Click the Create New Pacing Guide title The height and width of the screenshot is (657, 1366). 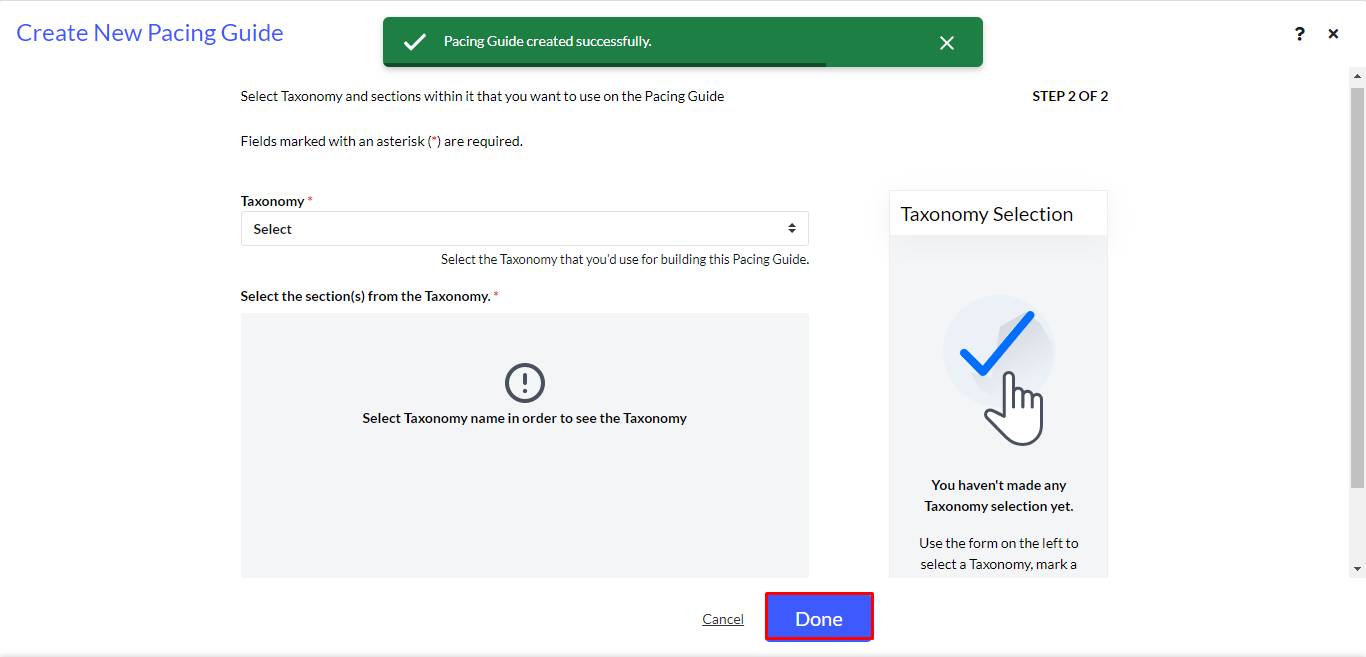pyautogui.click(x=150, y=33)
